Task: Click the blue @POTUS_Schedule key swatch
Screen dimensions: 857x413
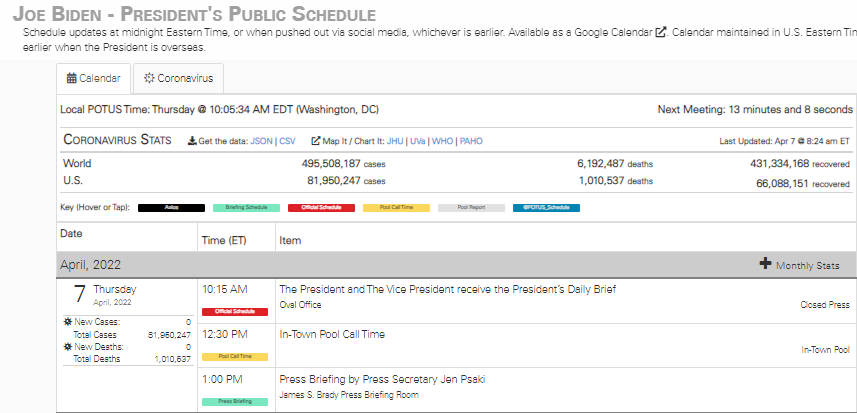Action: click(547, 208)
